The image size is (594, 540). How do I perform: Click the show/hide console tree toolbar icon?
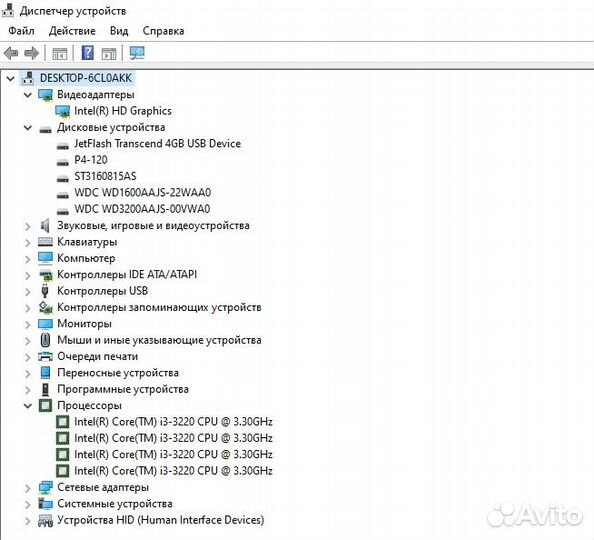59,53
